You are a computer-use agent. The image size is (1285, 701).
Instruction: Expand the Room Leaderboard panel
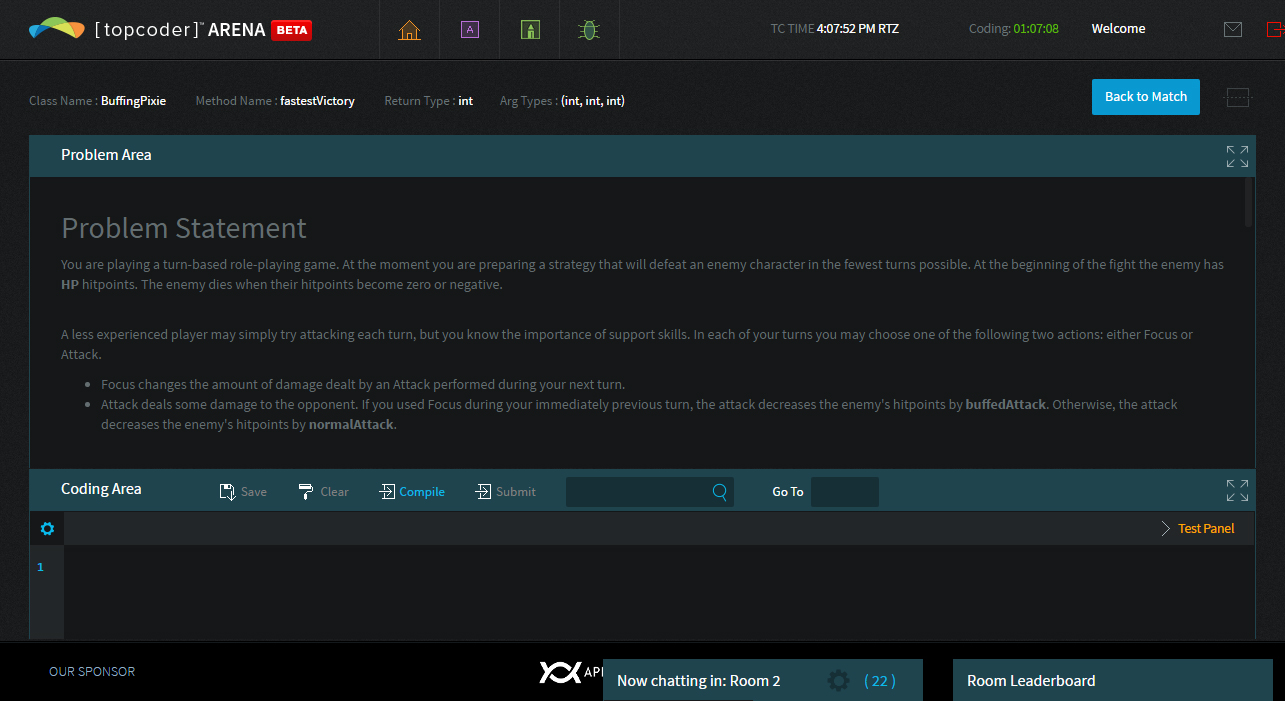point(1111,681)
